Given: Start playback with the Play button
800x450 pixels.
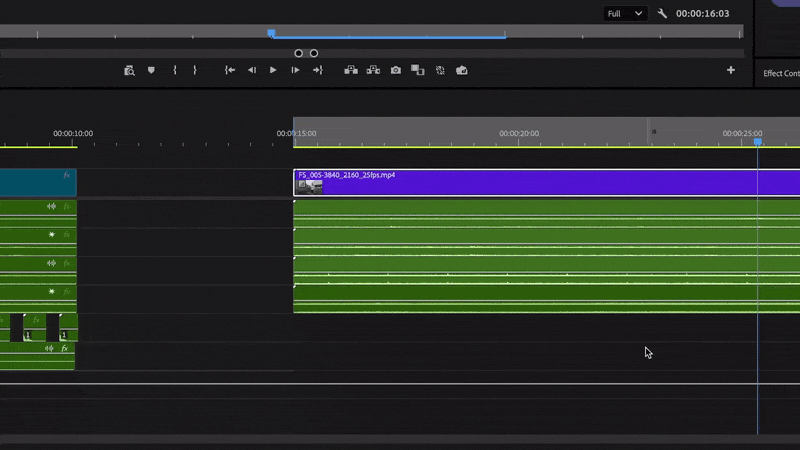Looking at the screenshot, I should tap(273, 70).
